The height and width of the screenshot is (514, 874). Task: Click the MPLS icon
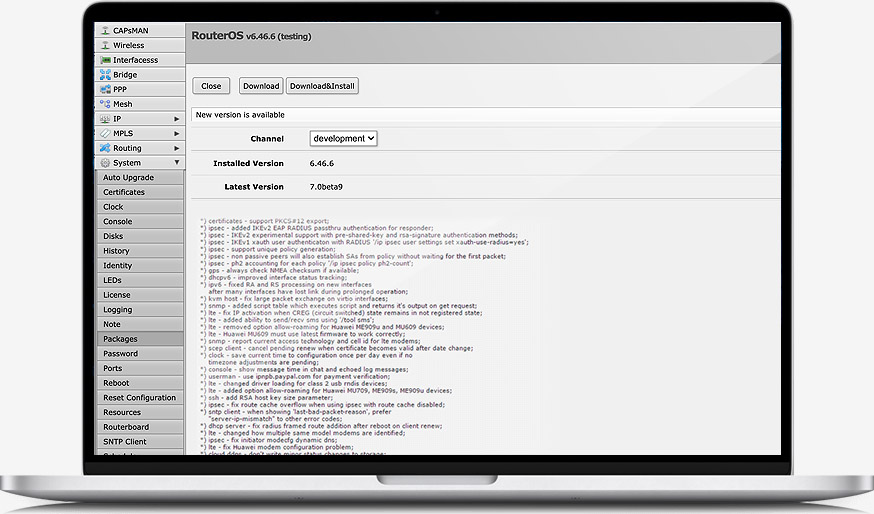tap(105, 133)
